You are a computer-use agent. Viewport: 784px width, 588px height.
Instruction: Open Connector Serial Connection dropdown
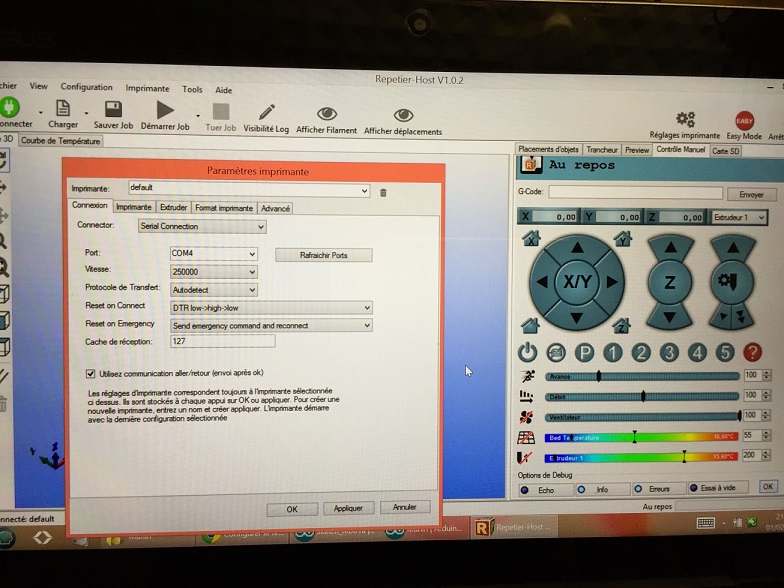click(x=202, y=226)
